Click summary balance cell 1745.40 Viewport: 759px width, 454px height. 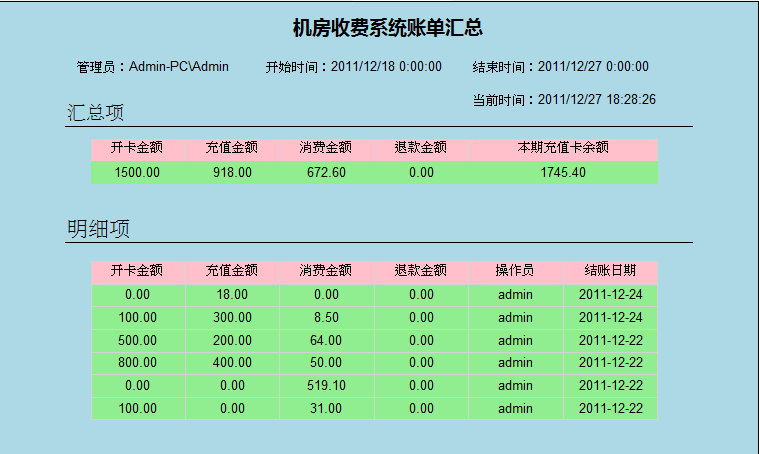(563, 172)
